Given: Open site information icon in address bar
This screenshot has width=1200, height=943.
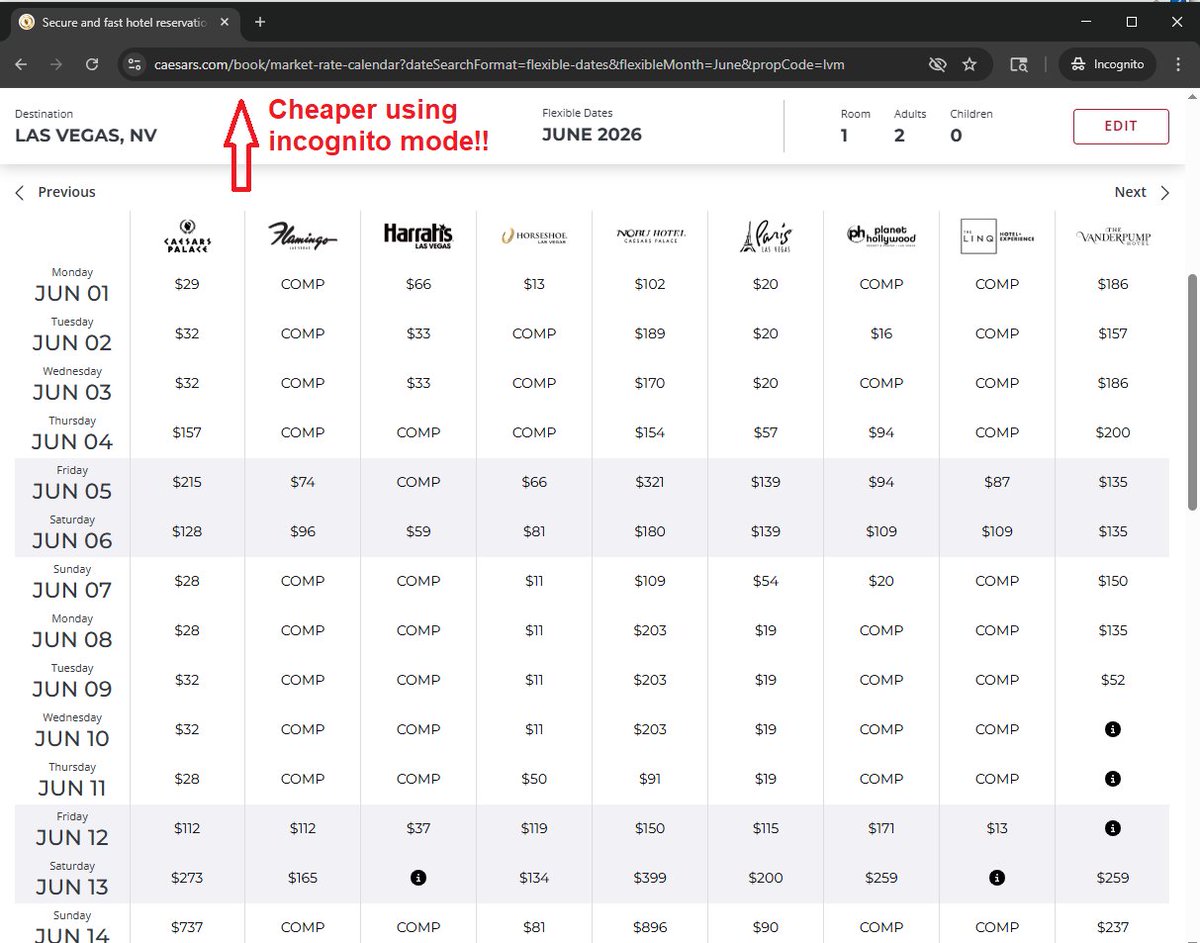Looking at the screenshot, I should [x=134, y=64].
